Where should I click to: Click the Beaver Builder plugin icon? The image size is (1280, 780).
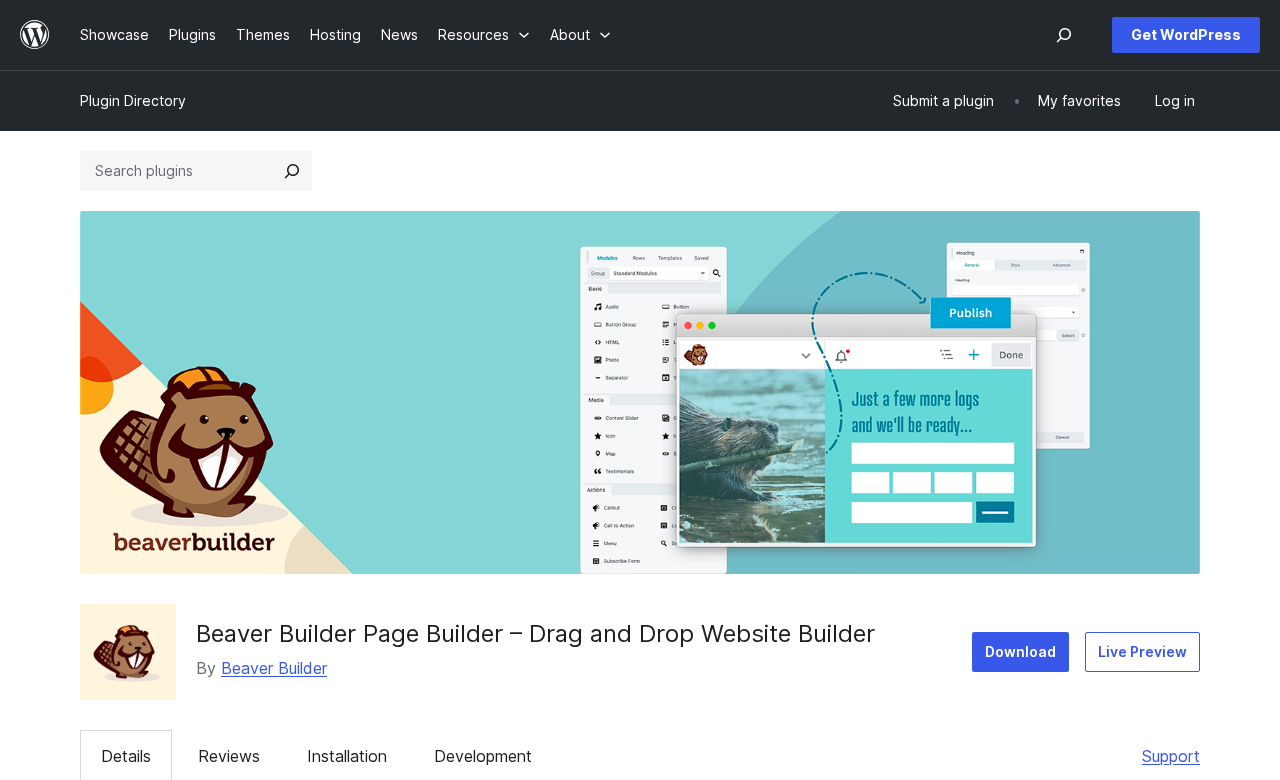[128, 652]
